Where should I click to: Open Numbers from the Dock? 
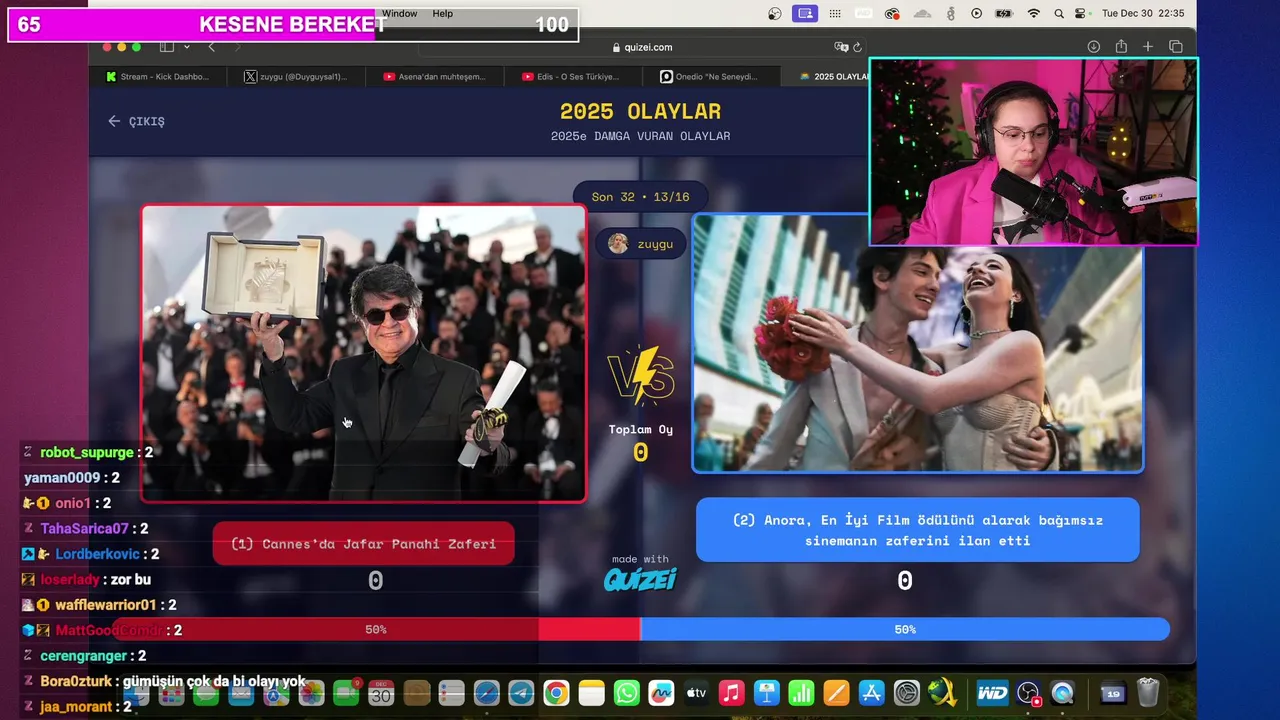point(802,693)
